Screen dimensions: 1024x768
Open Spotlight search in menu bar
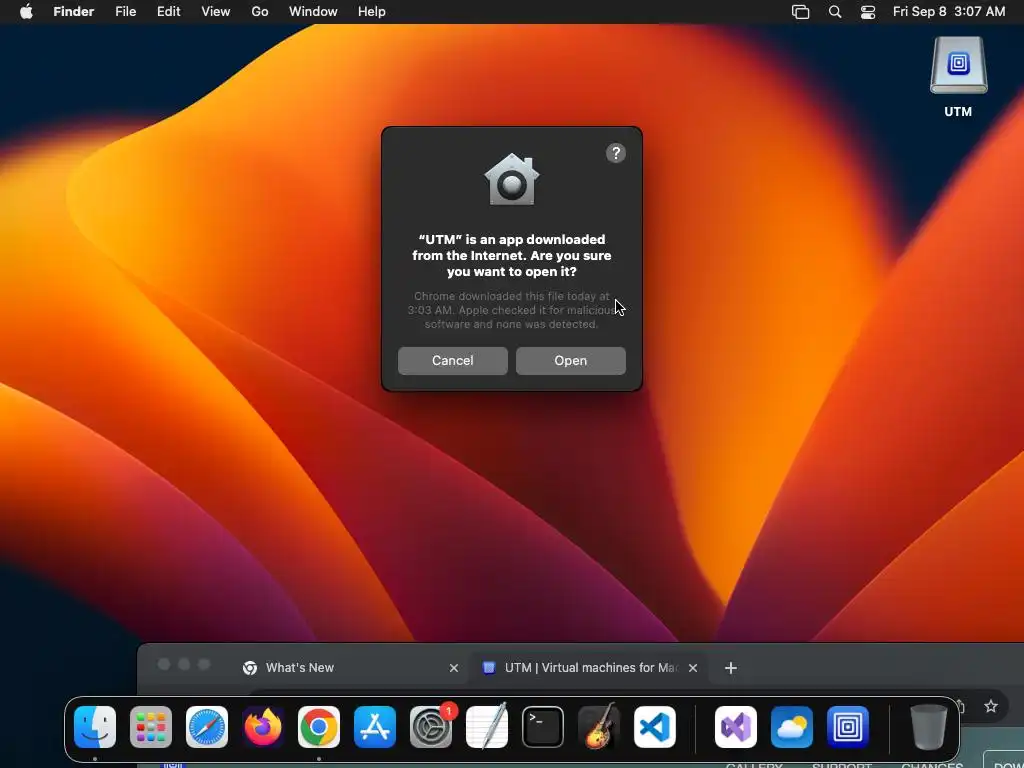click(x=835, y=12)
